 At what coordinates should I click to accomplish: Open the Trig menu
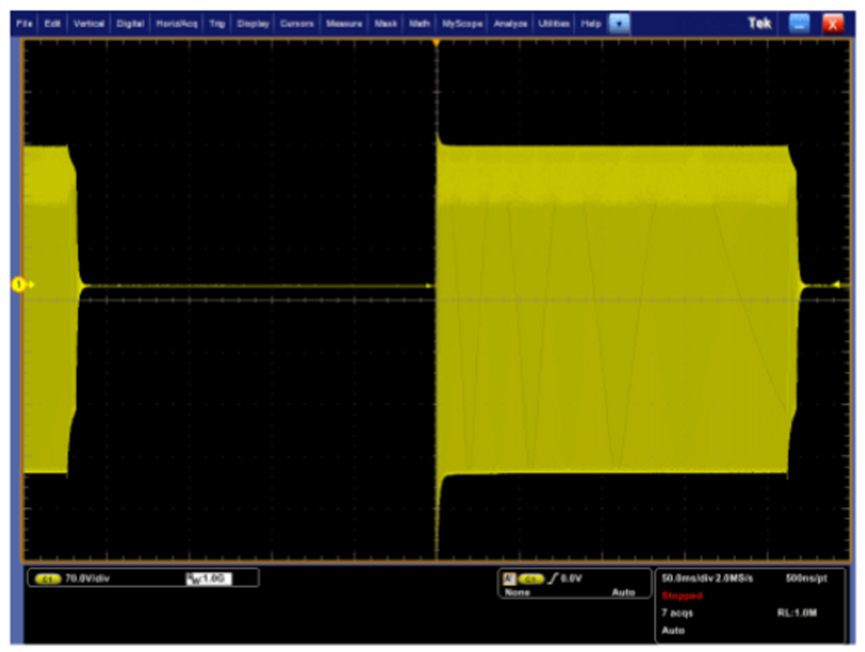click(217, 23)
